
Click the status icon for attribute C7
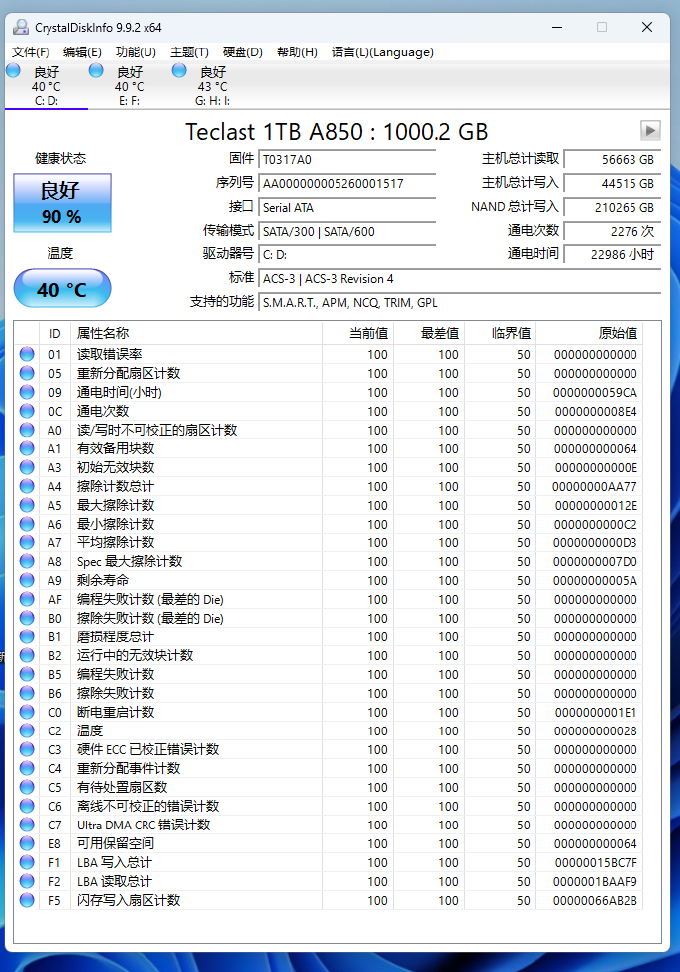coord(27,825)
